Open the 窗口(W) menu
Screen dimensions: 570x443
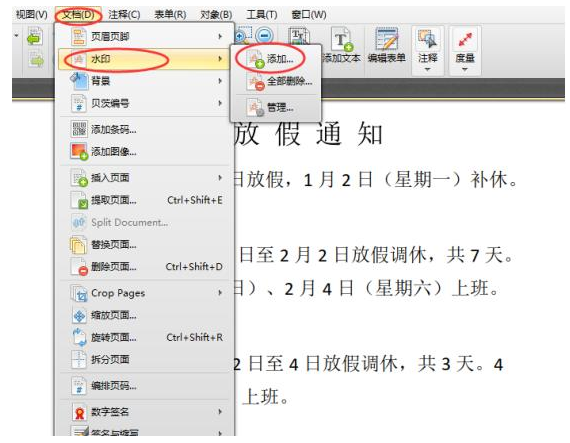click(309, 15)
